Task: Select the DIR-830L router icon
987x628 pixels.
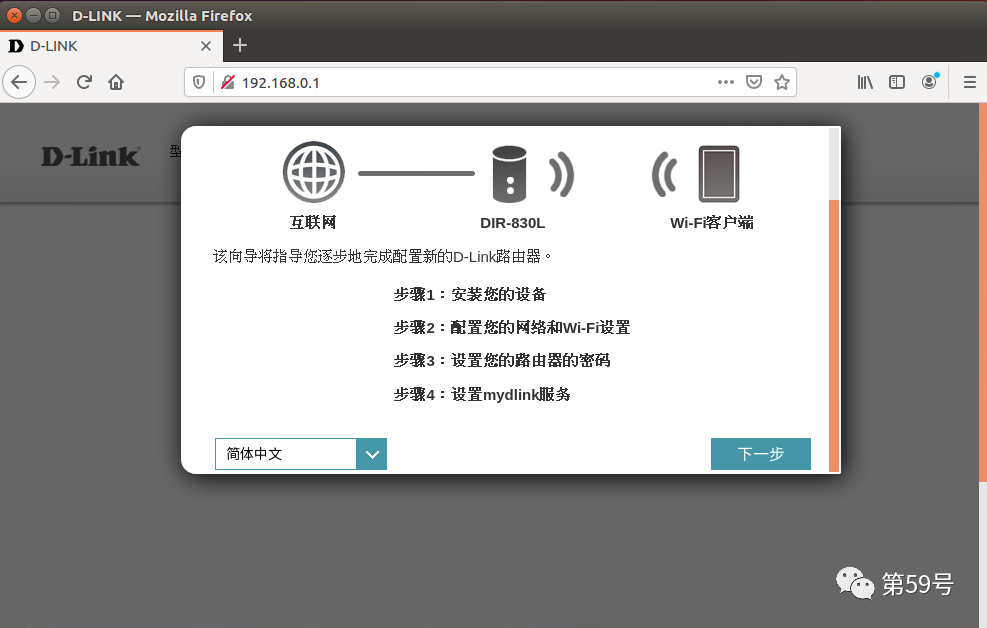Action: click(x=509, y=172)
